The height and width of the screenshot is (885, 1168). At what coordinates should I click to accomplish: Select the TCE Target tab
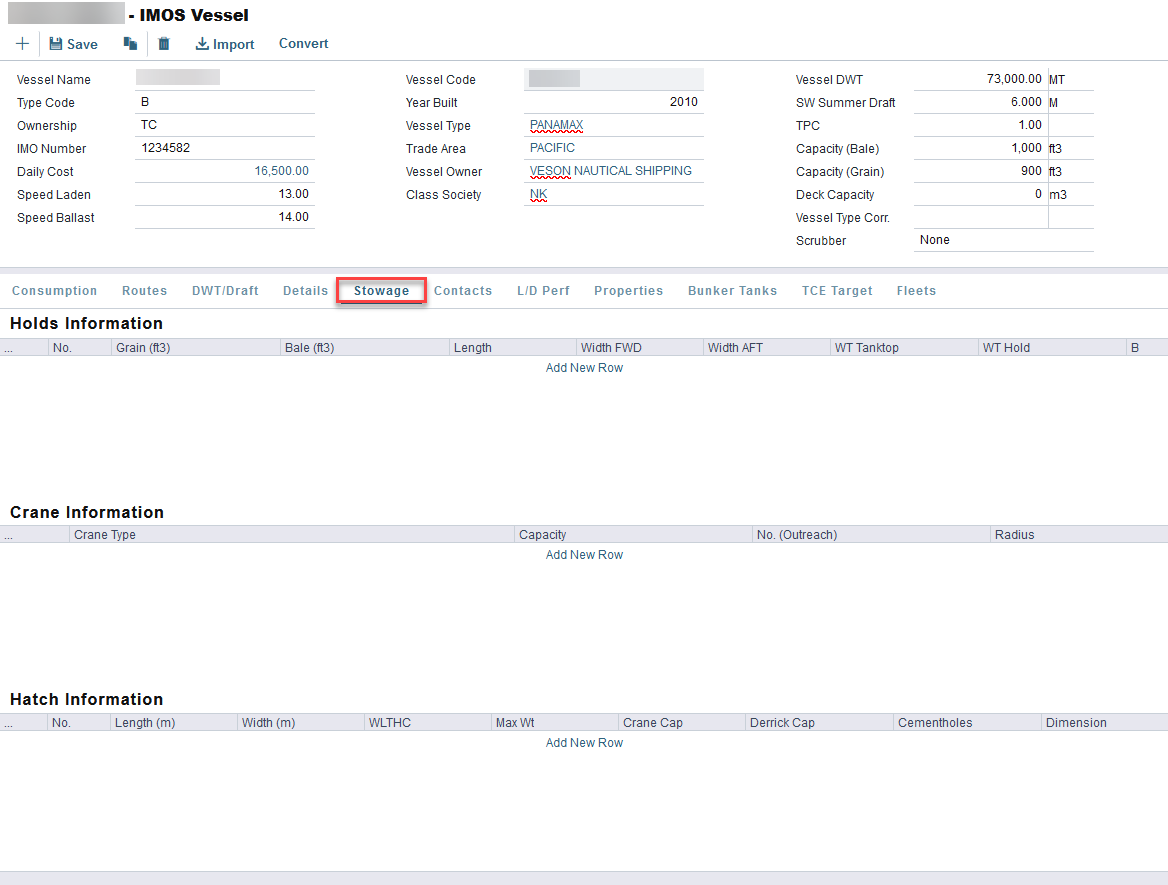coord(837,291)
